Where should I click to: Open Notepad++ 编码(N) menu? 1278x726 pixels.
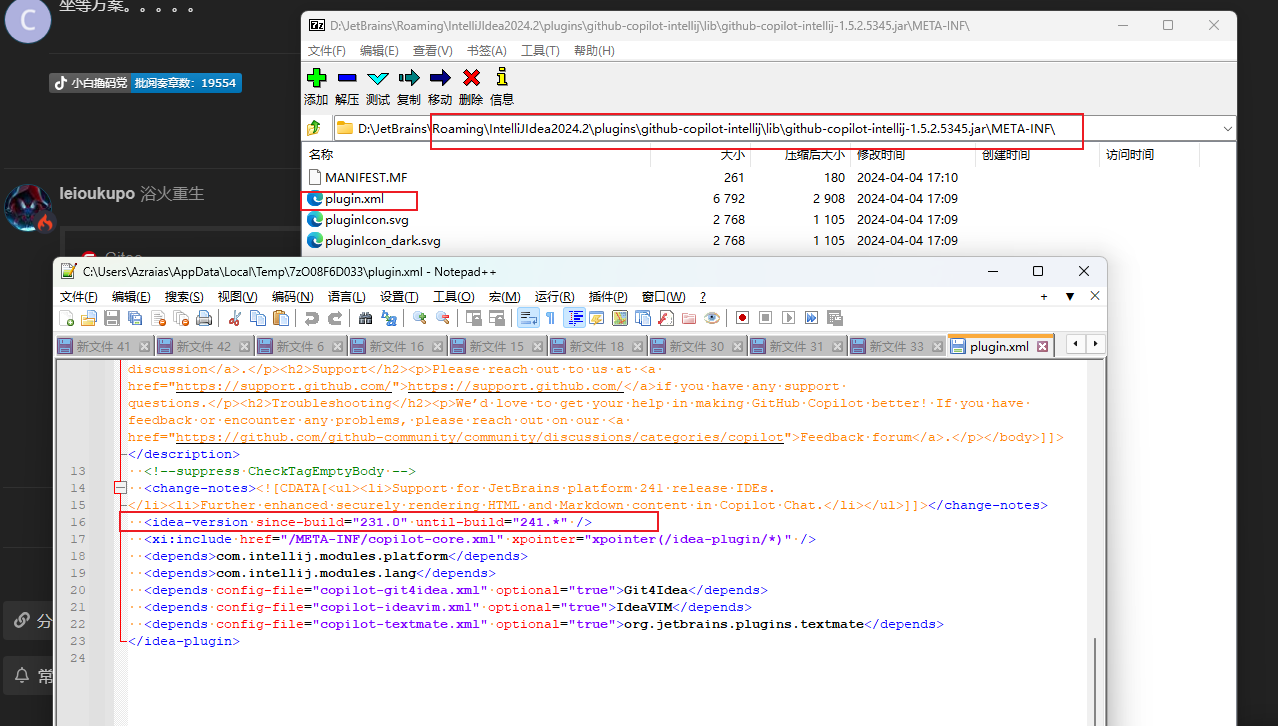(x=292, y=297)
